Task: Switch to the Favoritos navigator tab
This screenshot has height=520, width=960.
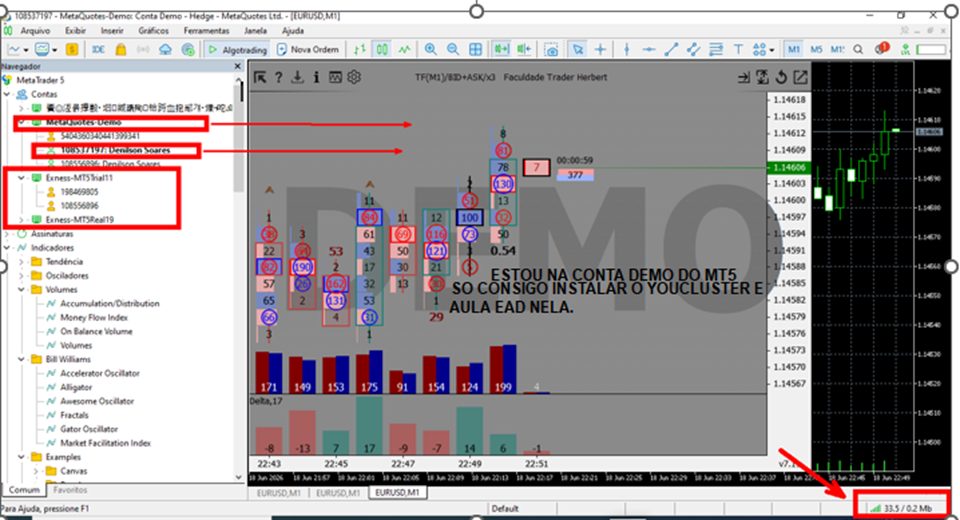Action: (x=70, y=490)
